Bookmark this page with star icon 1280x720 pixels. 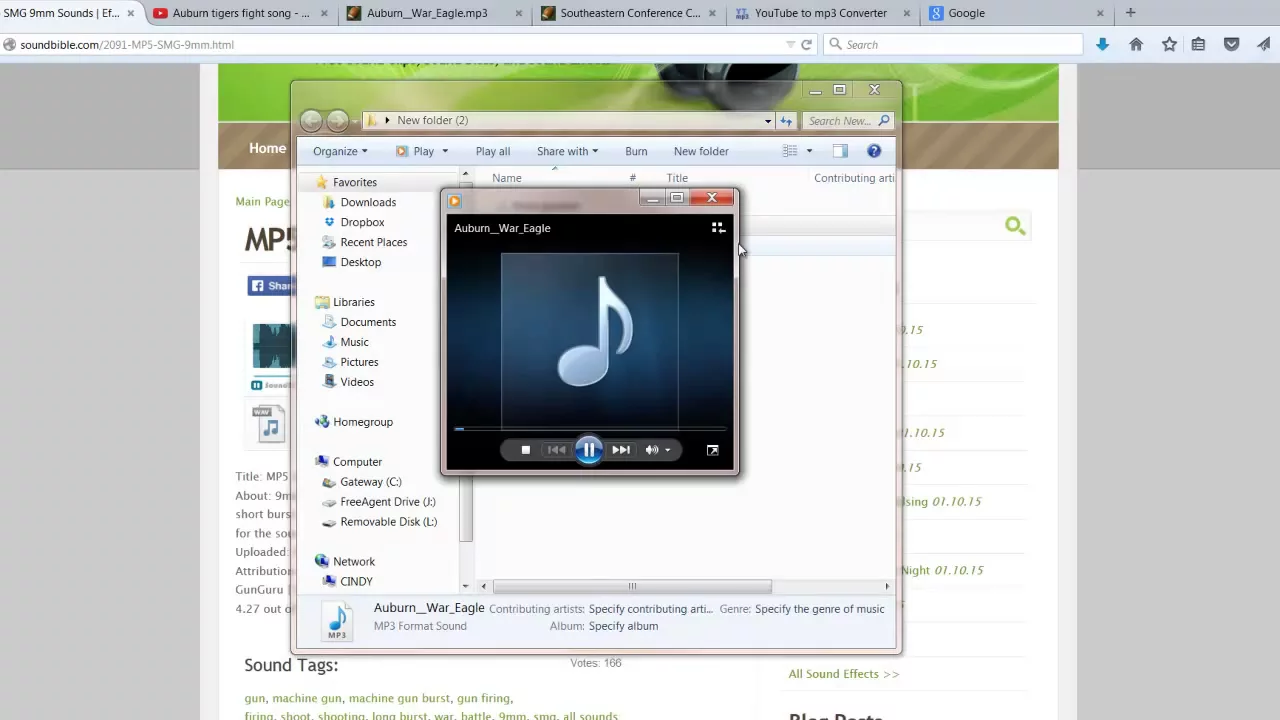(1169, 44)
